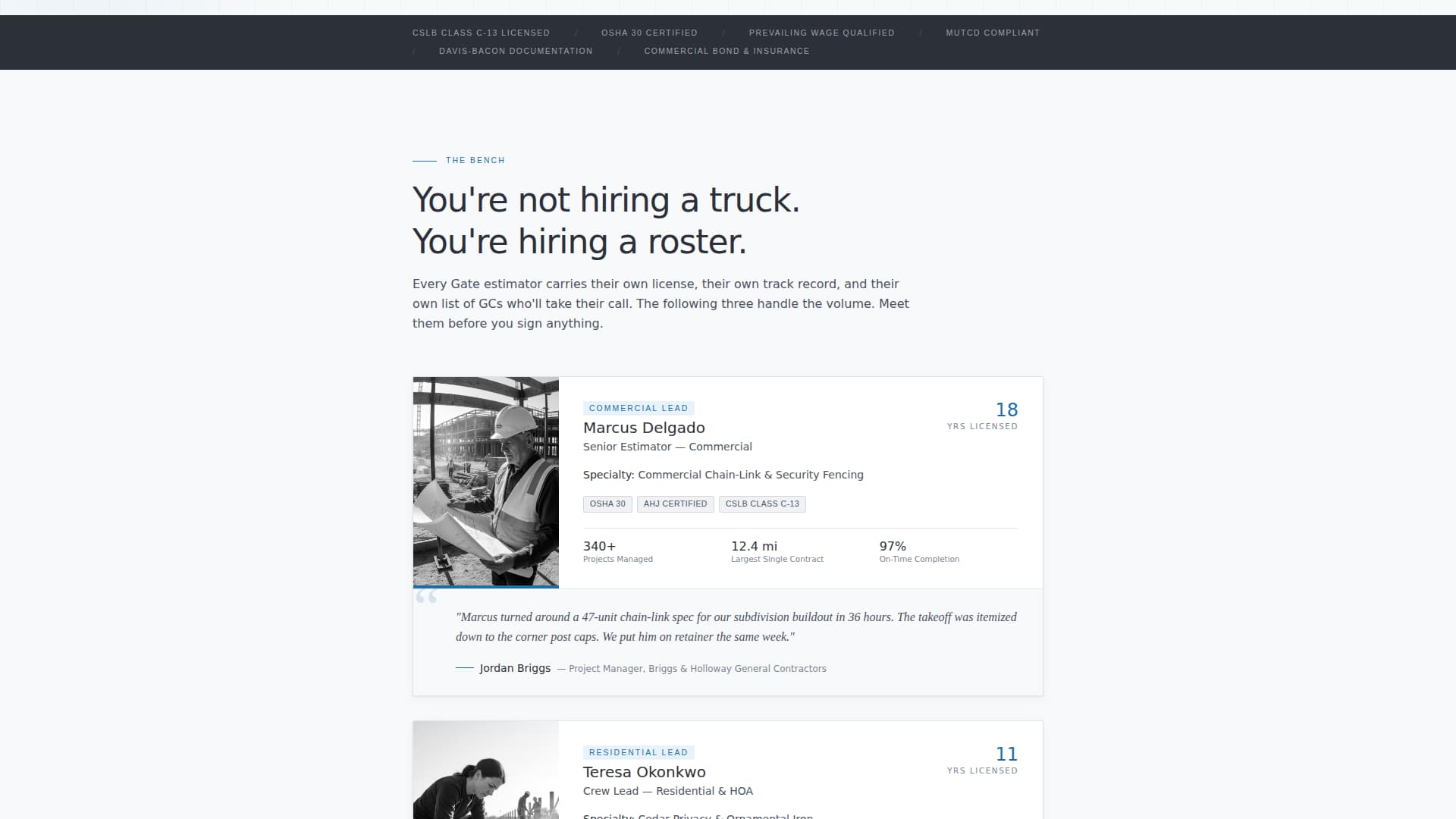The width and height of the screenshot is (1456, 819).
Task: Click 'THE BENCH' section label
Action: point(475,160)
